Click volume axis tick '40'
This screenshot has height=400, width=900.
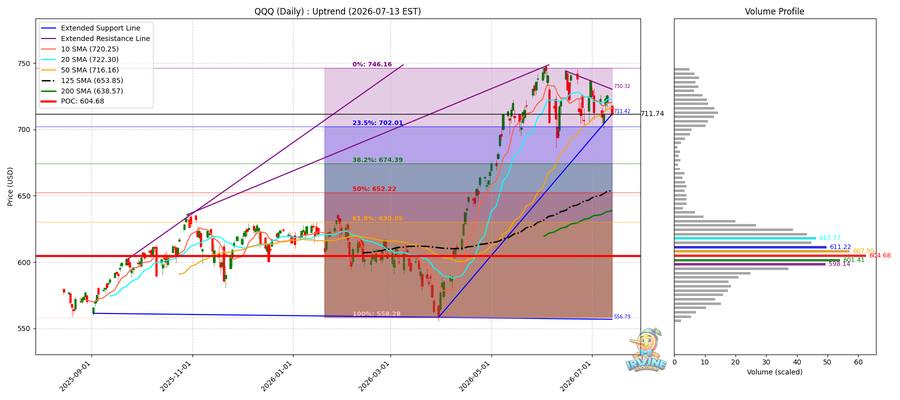797,362
